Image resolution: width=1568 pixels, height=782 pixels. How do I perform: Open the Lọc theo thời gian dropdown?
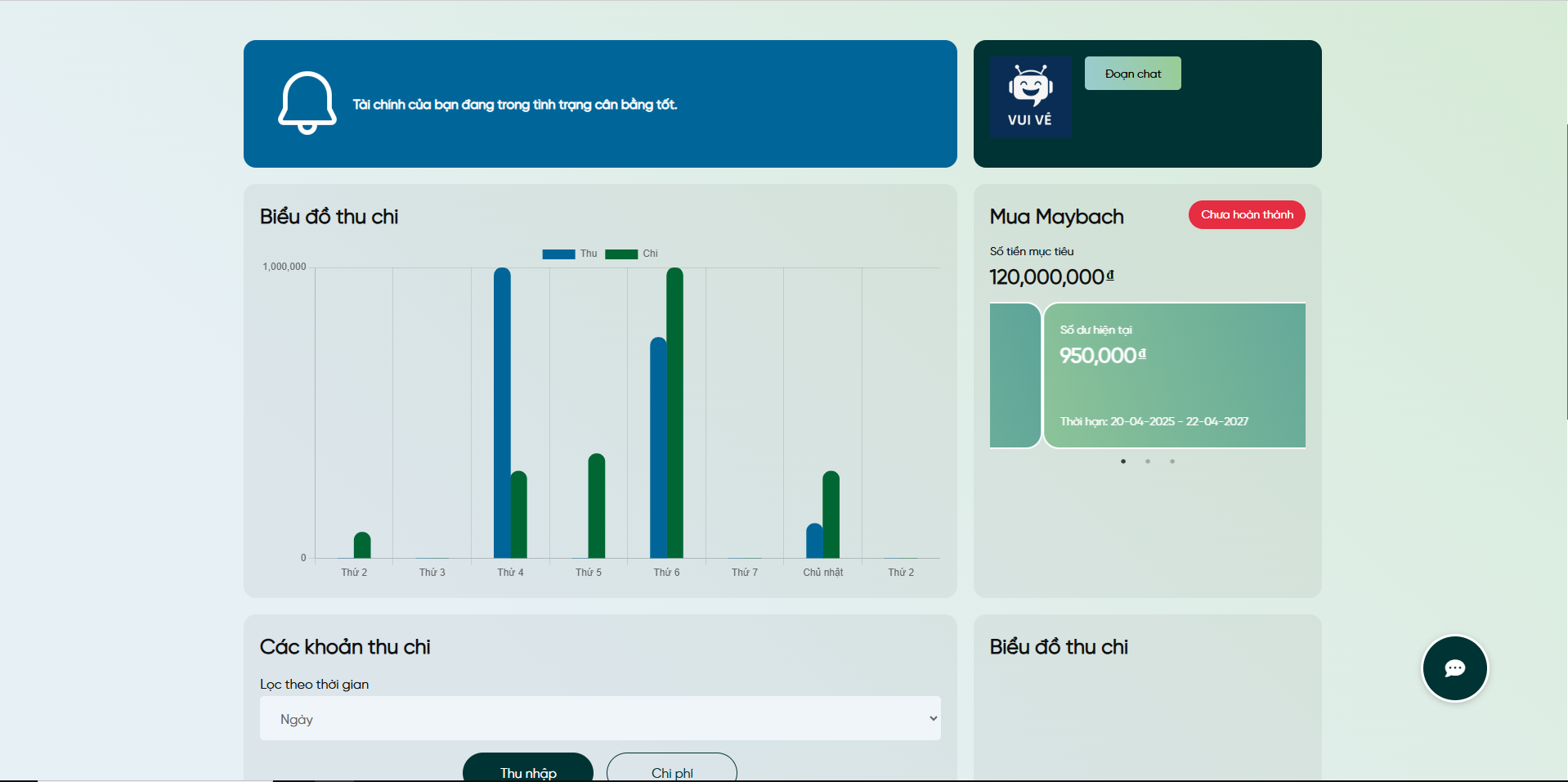pyautogui.click(x=600, y=718)
